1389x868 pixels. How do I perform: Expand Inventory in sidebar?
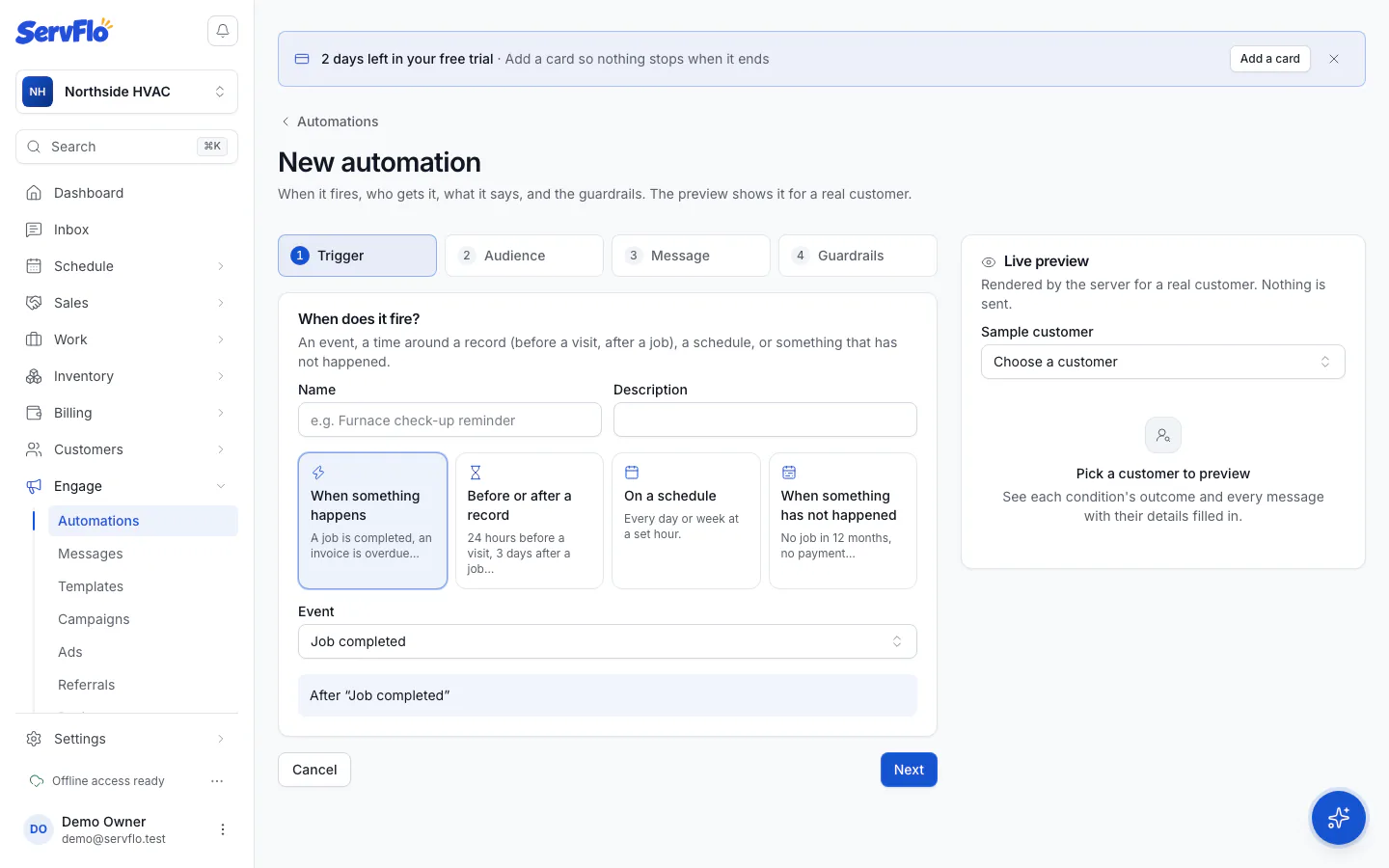(126, 376)
